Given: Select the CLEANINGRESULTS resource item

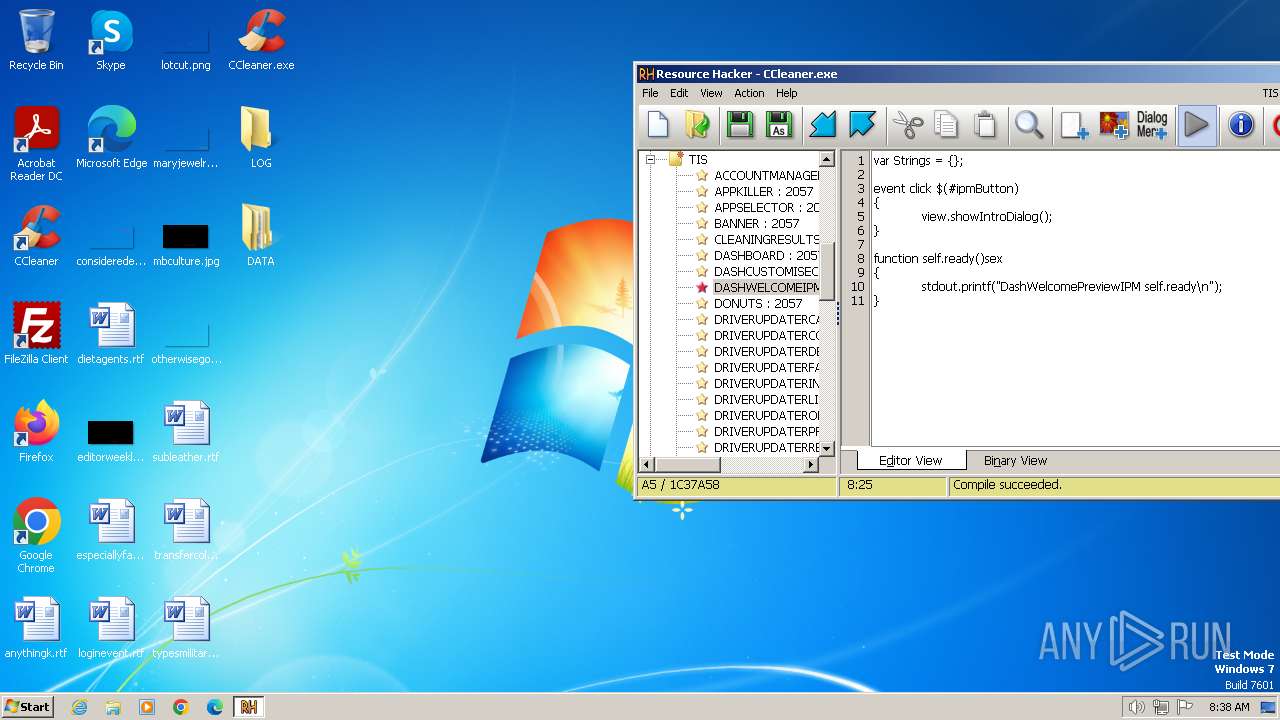Looking at the screenshot, I should click(766, 240).
